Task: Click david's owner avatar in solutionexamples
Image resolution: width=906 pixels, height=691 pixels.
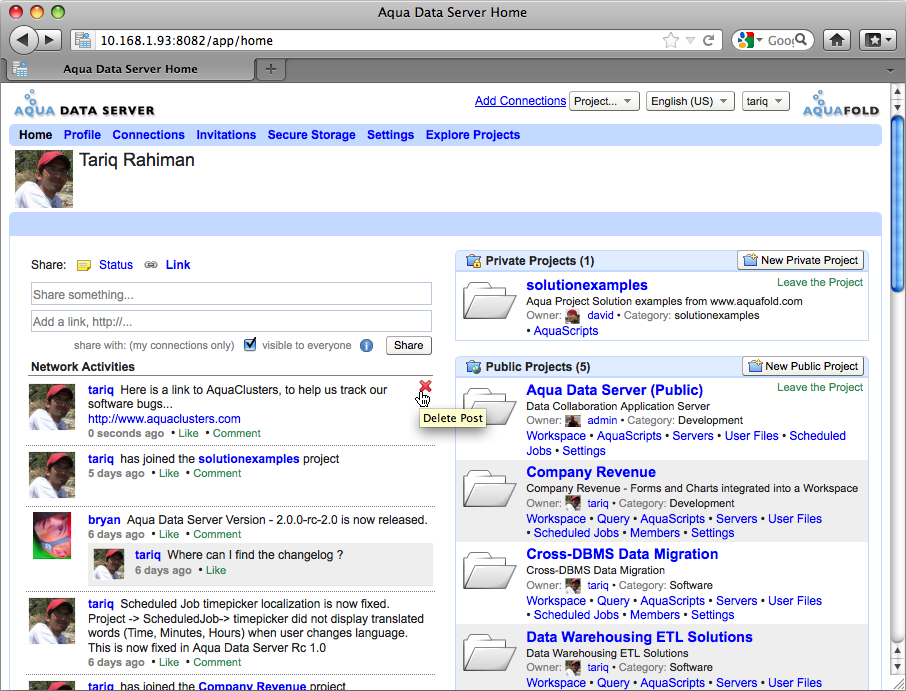Action: (x=573, y=315)
